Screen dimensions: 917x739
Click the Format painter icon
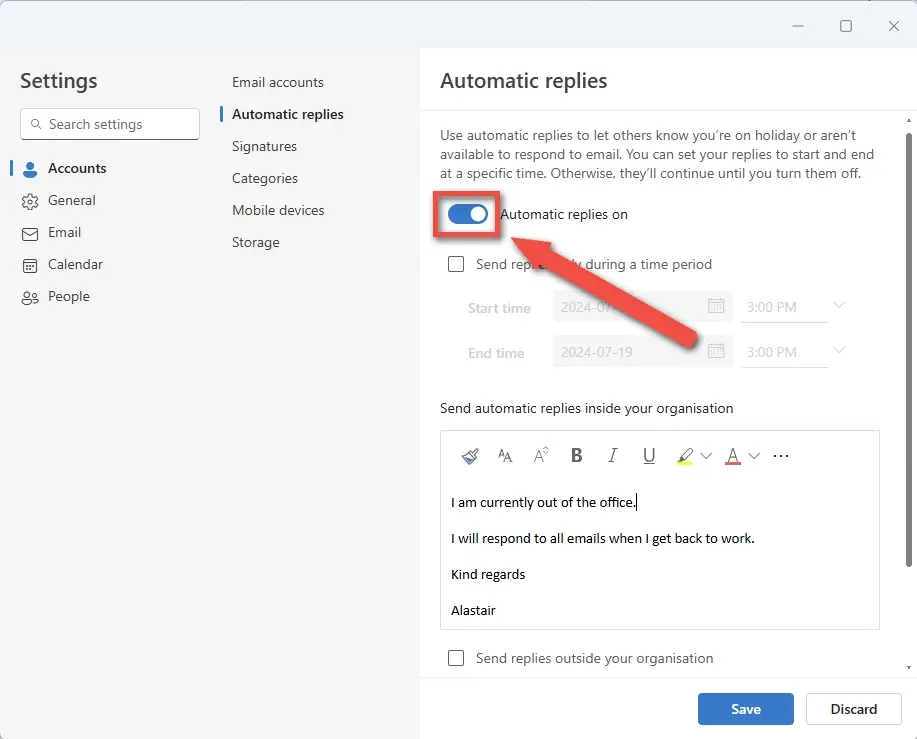click(470, 456)
